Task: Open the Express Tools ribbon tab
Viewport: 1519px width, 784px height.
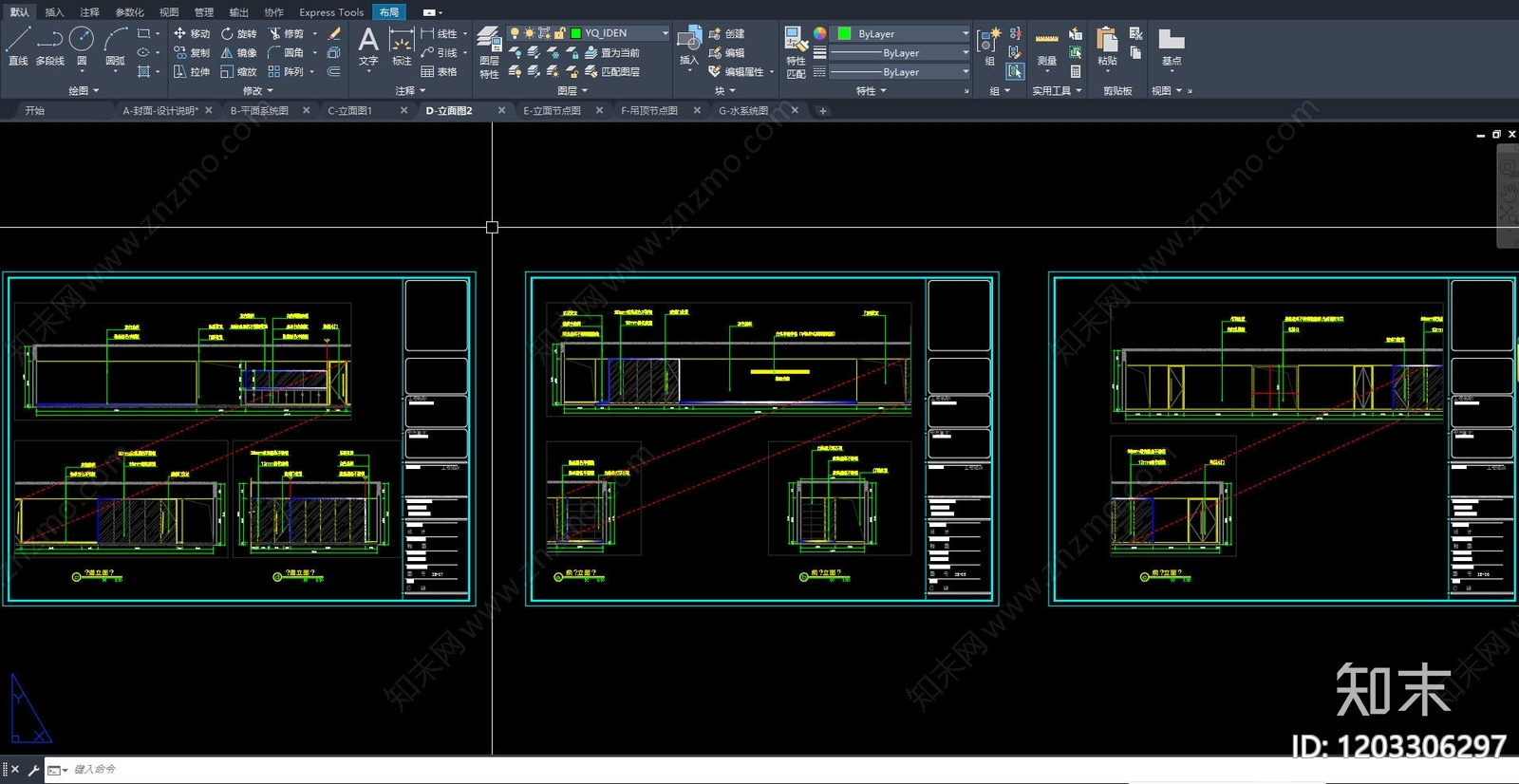Action: click(x=331, y=12)
